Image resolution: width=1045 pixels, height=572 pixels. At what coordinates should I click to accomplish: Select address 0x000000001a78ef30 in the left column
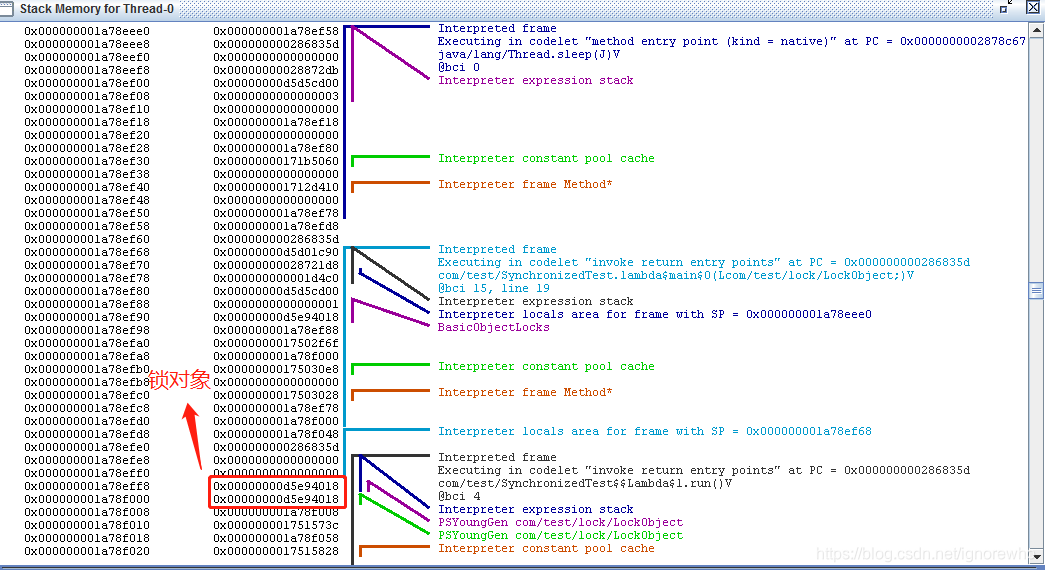coord(87,161)
